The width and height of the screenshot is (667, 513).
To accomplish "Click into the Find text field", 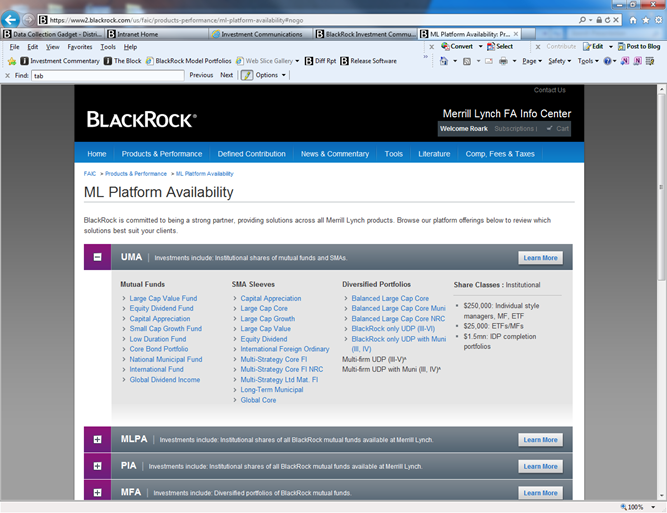I will point(108,76).
